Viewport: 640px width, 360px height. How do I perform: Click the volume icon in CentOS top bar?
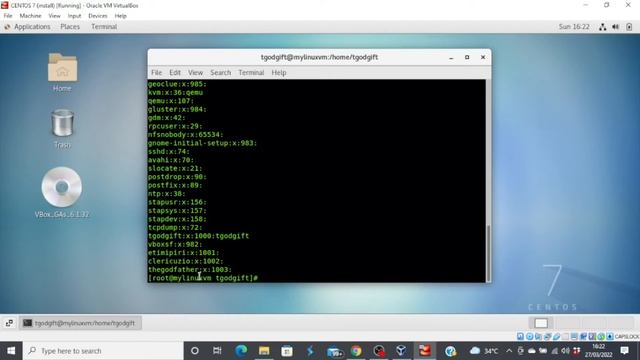click(x=616, y=27)
